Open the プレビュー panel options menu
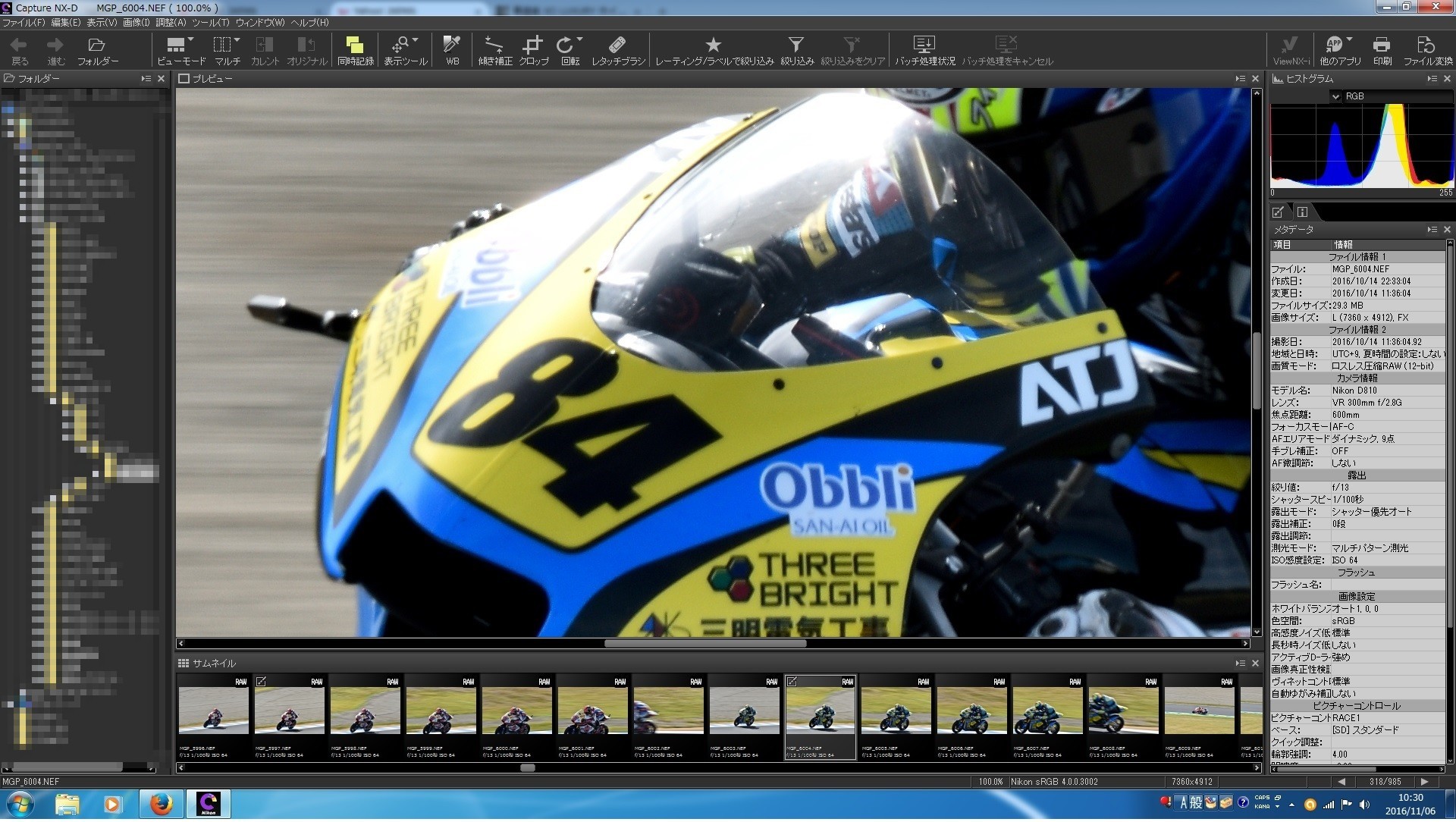Viewport: 1456px width, 822px height. pos(1240,79)
